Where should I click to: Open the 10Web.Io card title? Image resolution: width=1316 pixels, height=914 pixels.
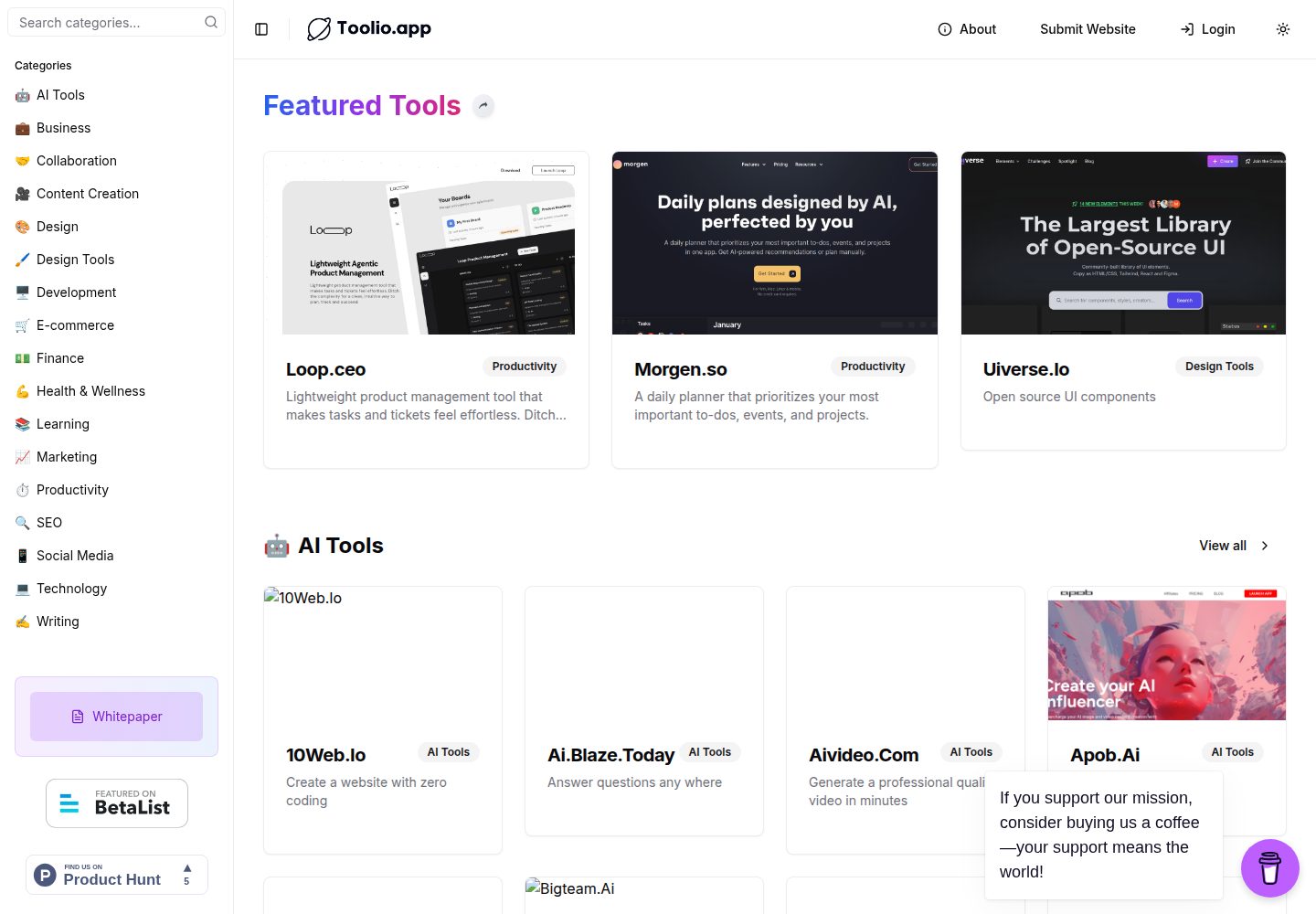[325, 755]
